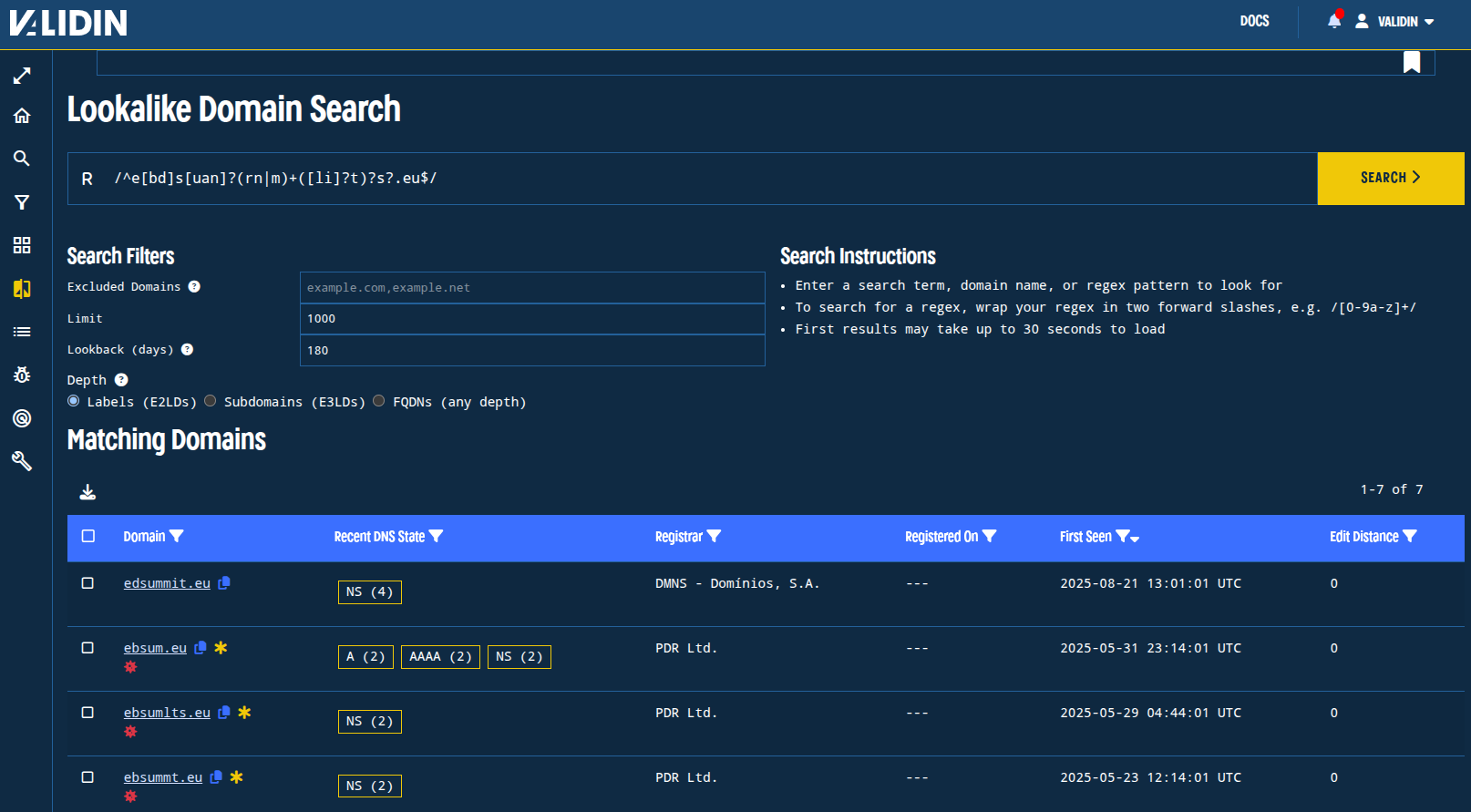Check the edsummit.eu row checkbox
The image size is (1471, 812).
(x=87, y=583)
